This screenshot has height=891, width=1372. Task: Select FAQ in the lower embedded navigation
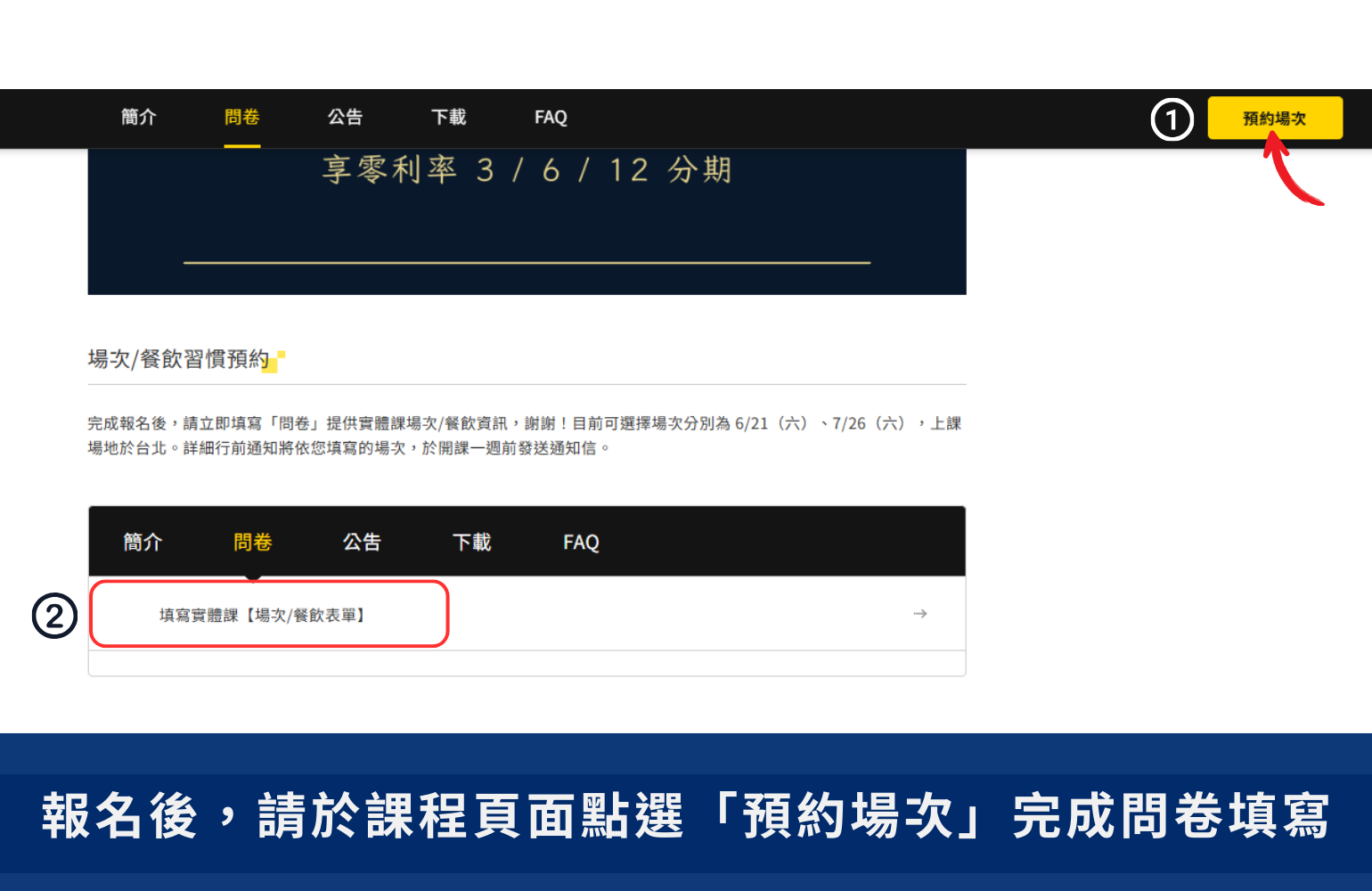pos(581,542)
